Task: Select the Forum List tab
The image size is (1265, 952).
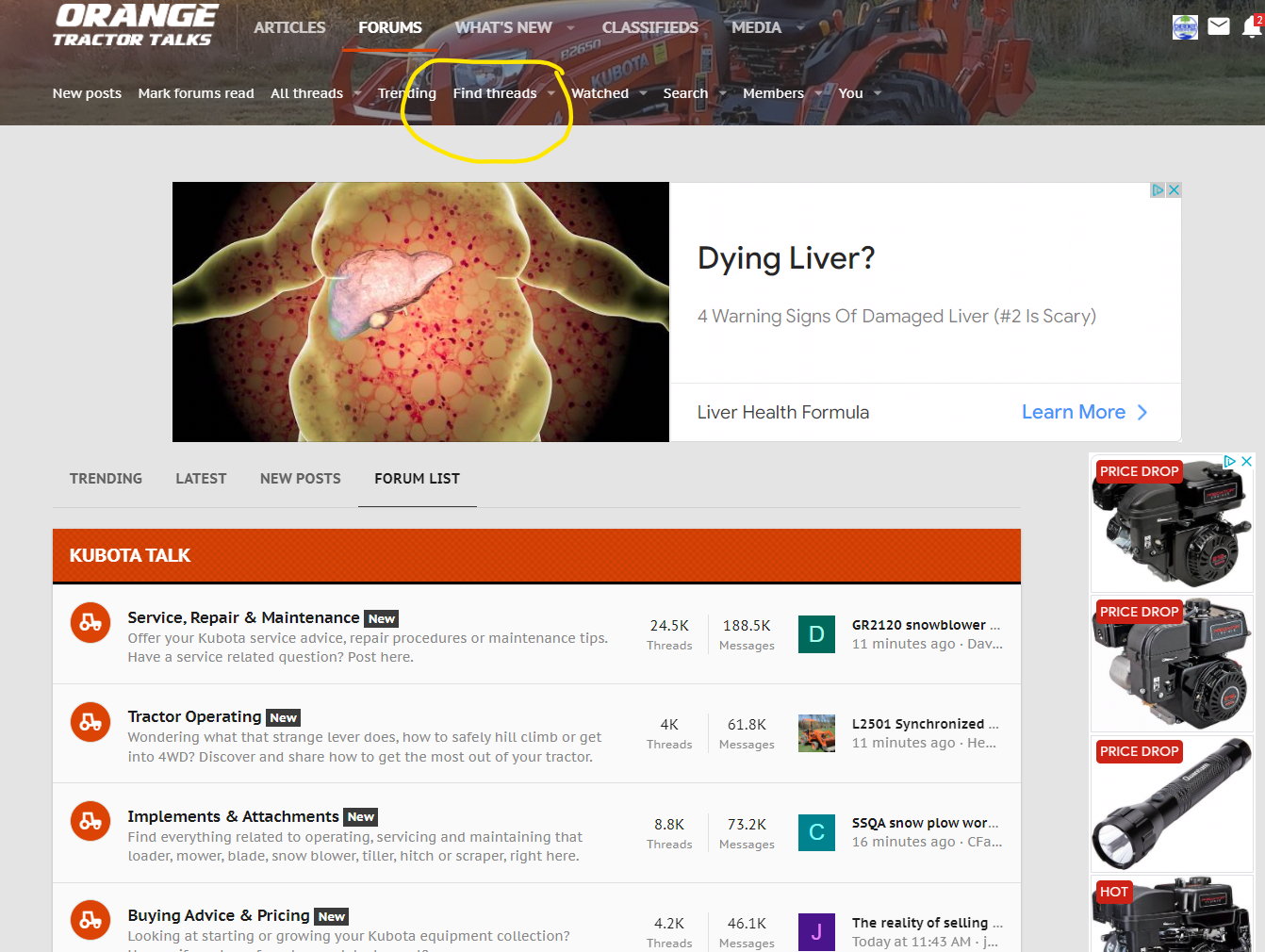Action: click(x=418, y=479)
